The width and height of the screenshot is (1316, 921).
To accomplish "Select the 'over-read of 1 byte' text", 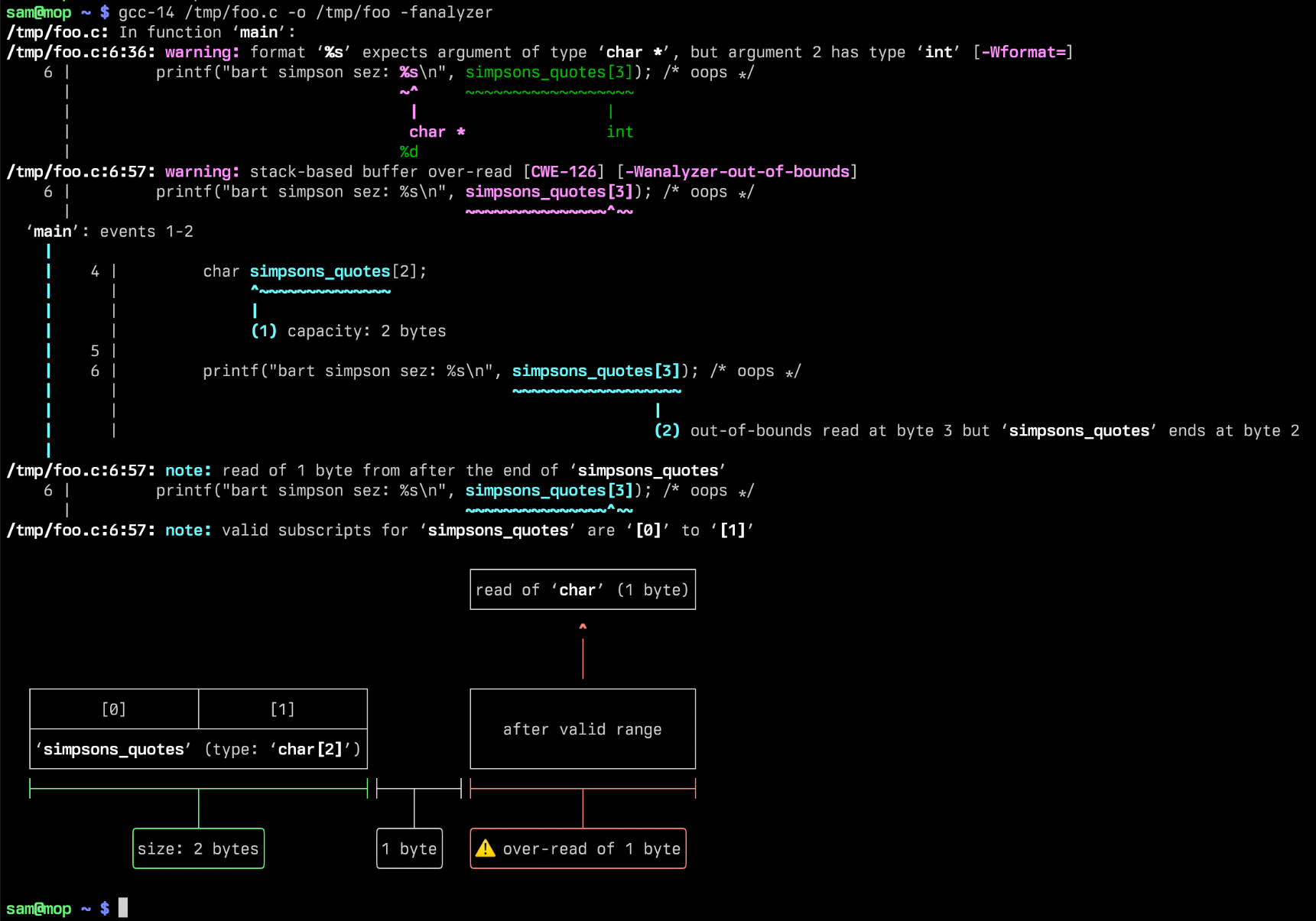I will pos(591,848).
